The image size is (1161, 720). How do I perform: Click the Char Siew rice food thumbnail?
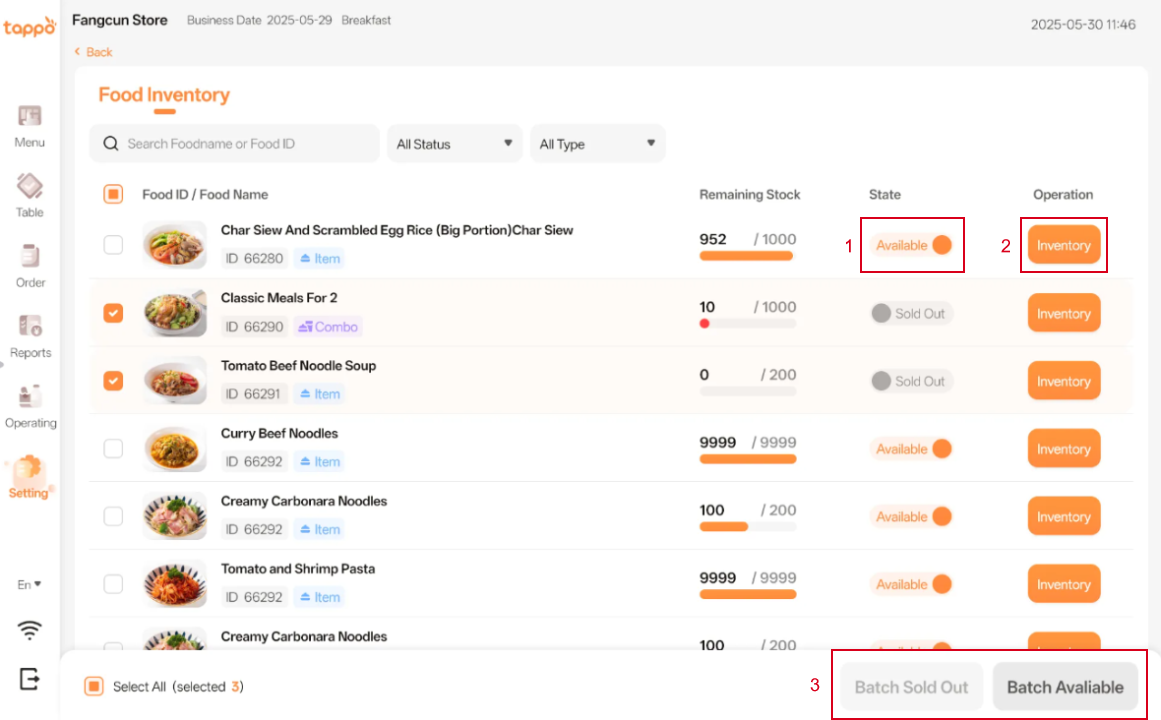pyautogui.click(x=175, y=245)
